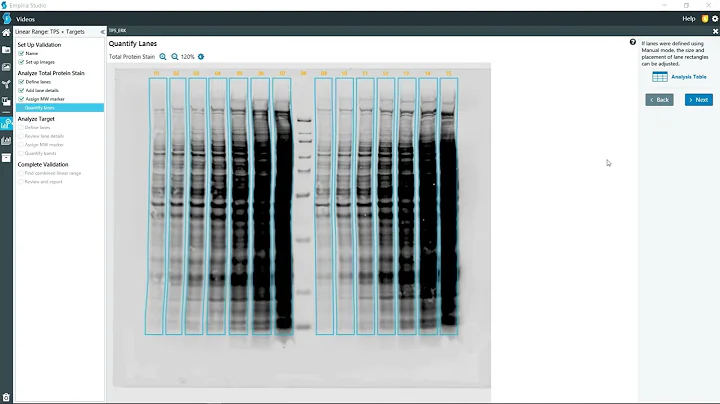Screen dimensions: 720x404
Task: Click the Back button
Action: (659, 100)
